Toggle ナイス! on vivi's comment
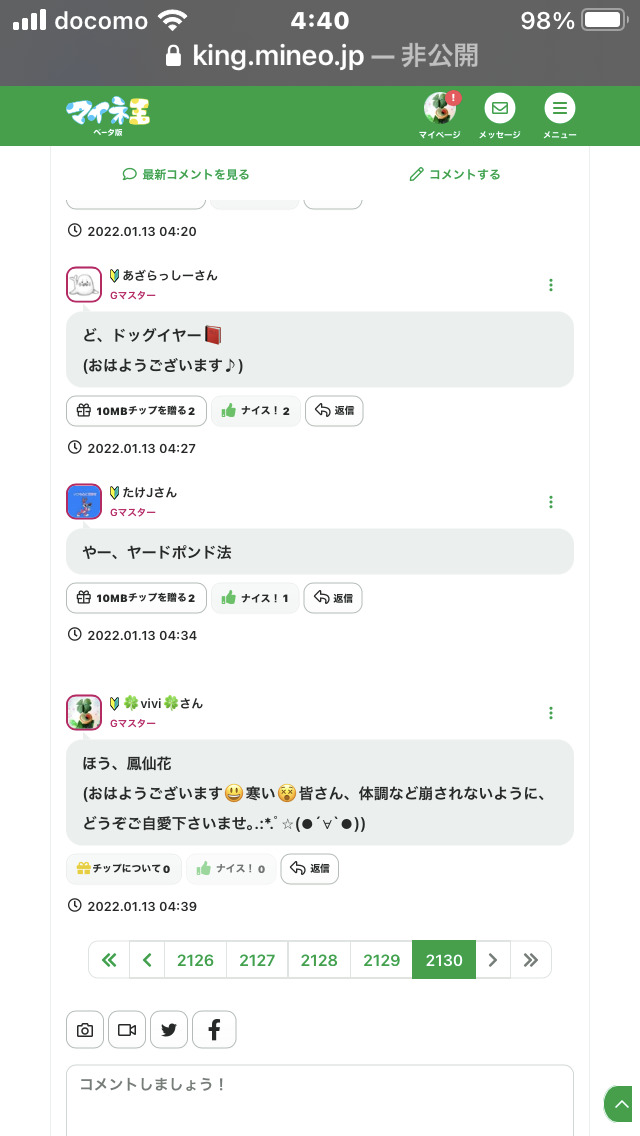The image size is (640, 1136). (231, 869)
